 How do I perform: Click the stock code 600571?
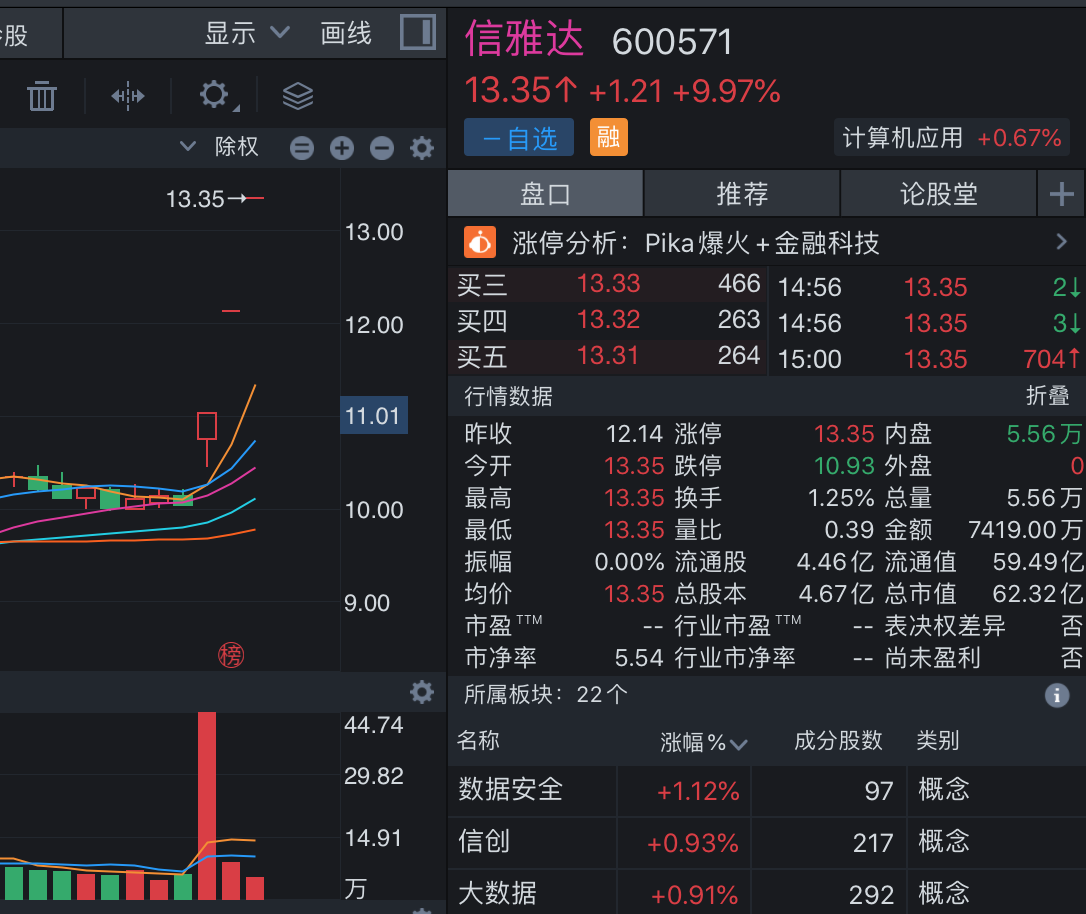(672, 42)
